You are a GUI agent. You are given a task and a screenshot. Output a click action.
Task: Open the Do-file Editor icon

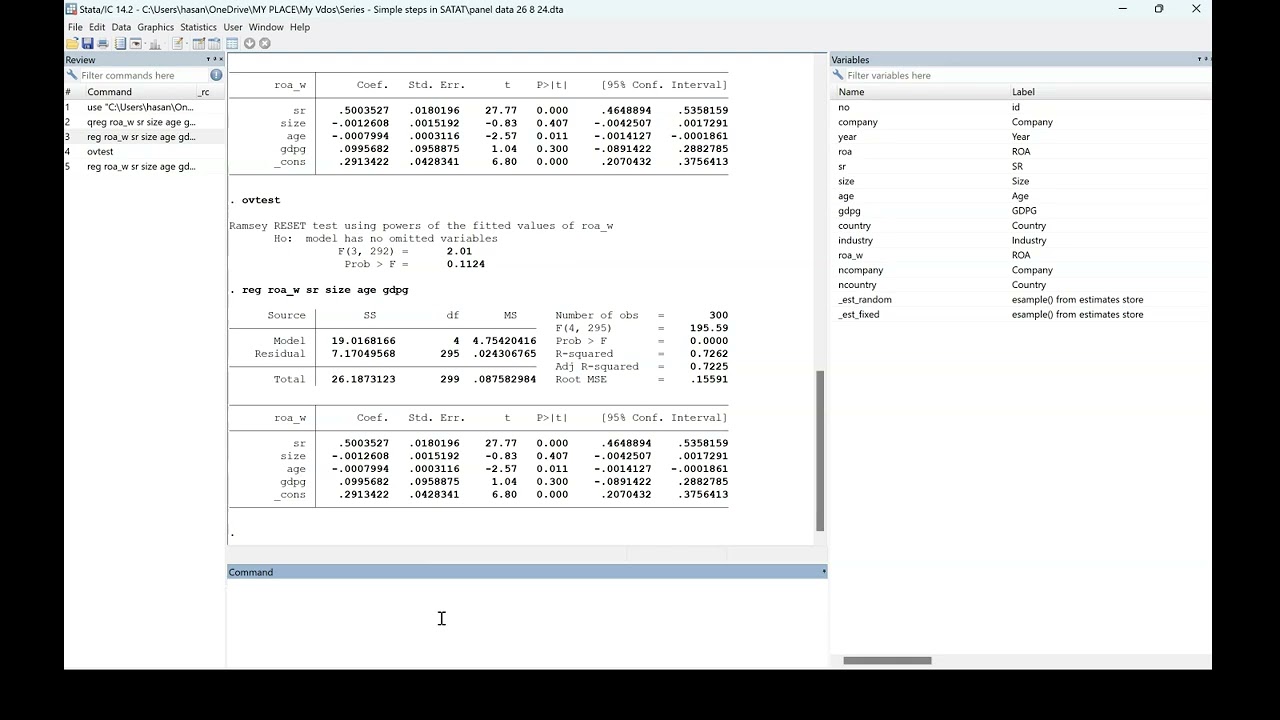point(178,43)
